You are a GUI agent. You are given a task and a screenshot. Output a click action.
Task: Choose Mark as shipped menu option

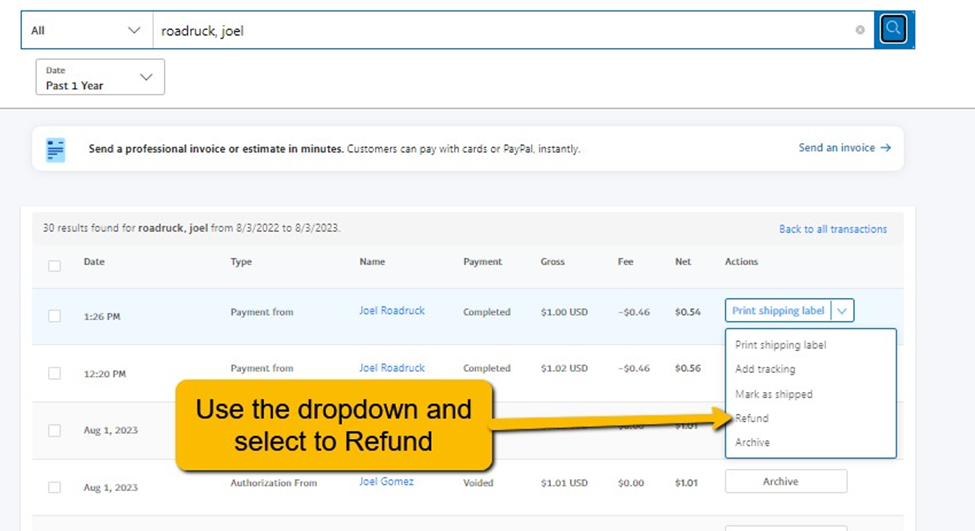(x=774, y=394)
